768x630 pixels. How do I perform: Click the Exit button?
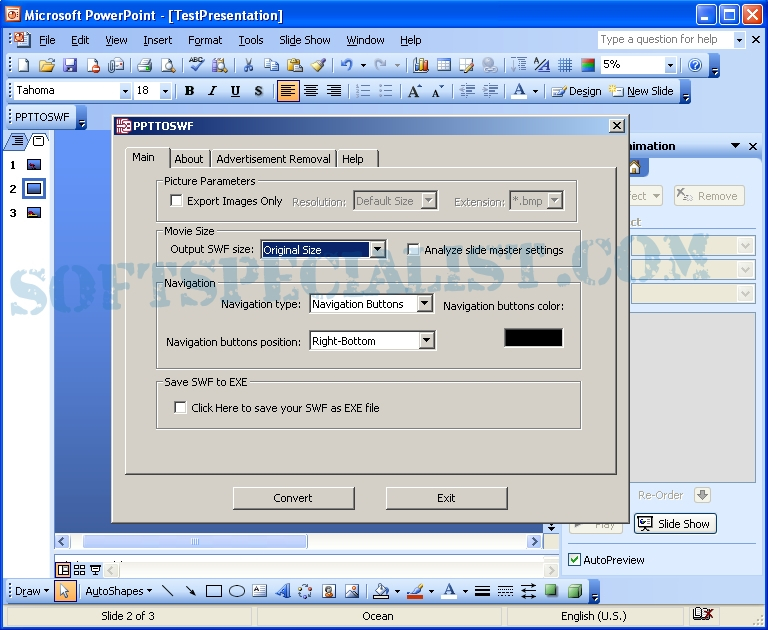point(446,498)
